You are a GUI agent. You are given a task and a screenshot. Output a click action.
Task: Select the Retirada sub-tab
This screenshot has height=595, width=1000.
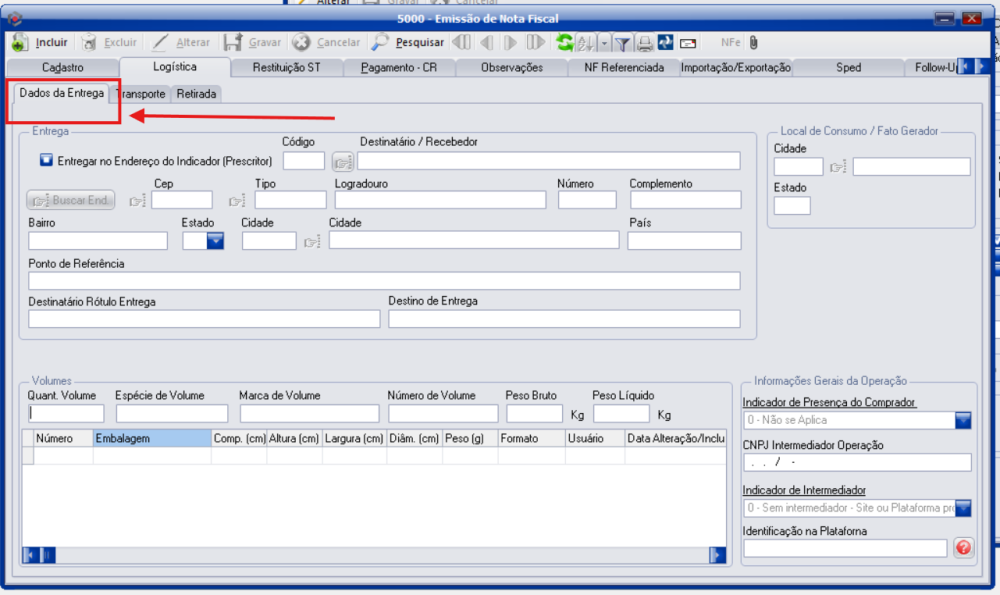click(197, 94)
